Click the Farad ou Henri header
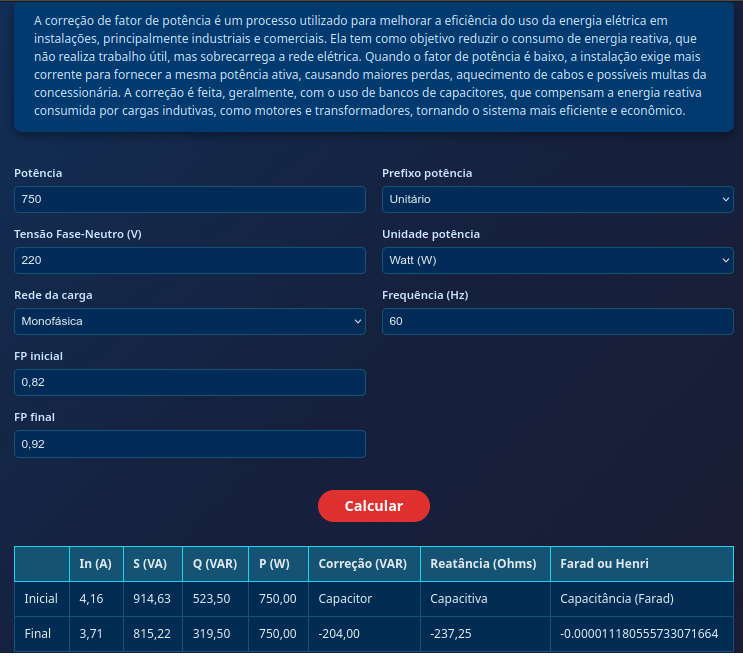743x657 pixels. 604,564
